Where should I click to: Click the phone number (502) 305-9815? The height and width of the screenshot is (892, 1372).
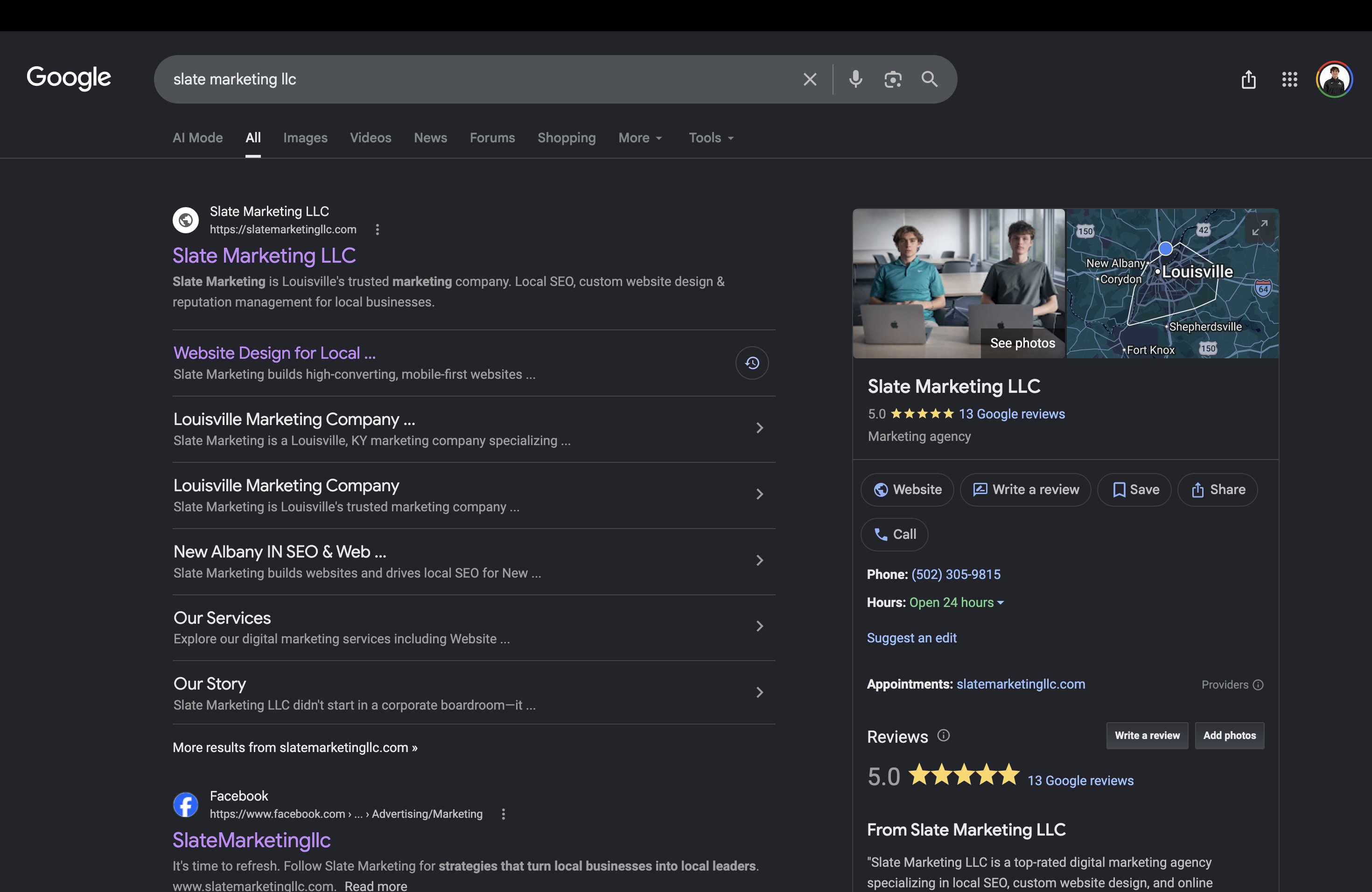956,574
